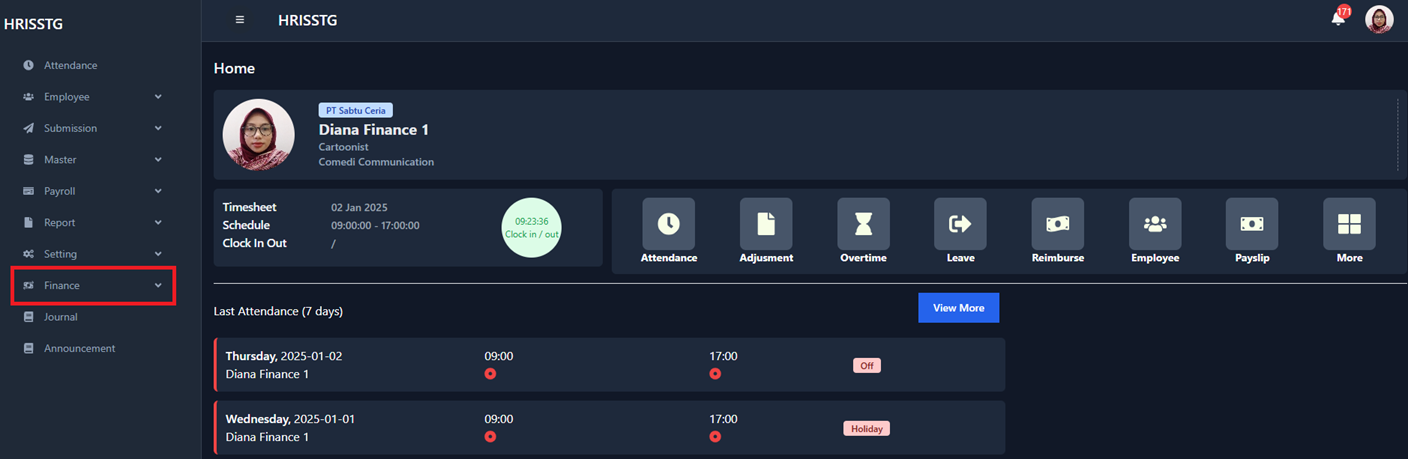
Task: Click the gears icon beside Setting
Action: [x=29, y=254]
